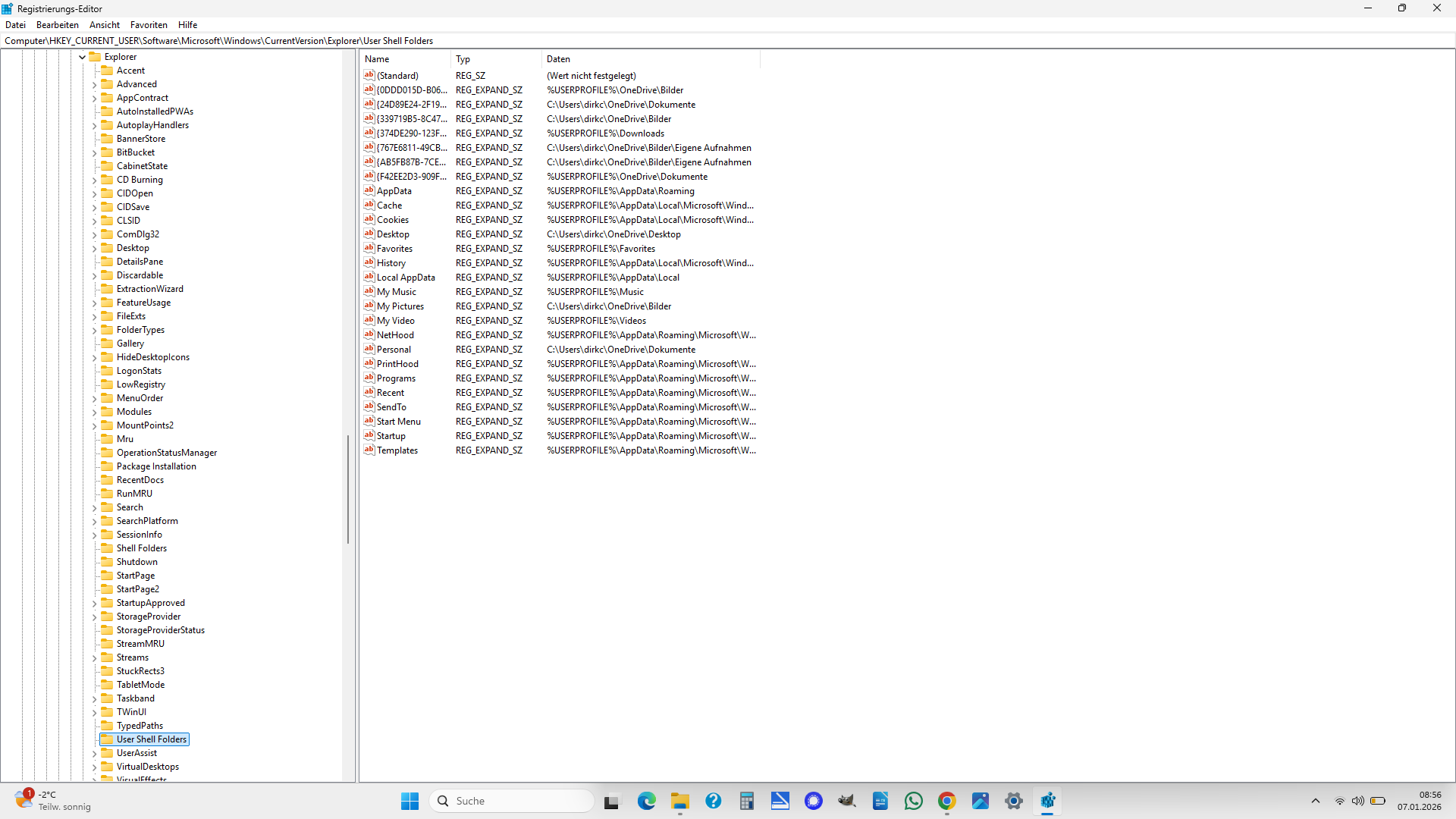Sort values by the Typ column header
1456x819 pixels.
[496, 59]
